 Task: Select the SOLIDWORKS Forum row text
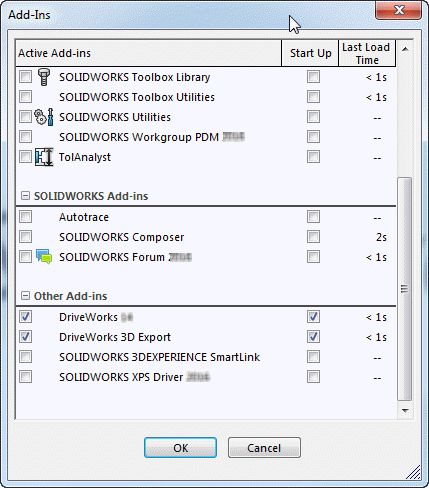(125, 257)
